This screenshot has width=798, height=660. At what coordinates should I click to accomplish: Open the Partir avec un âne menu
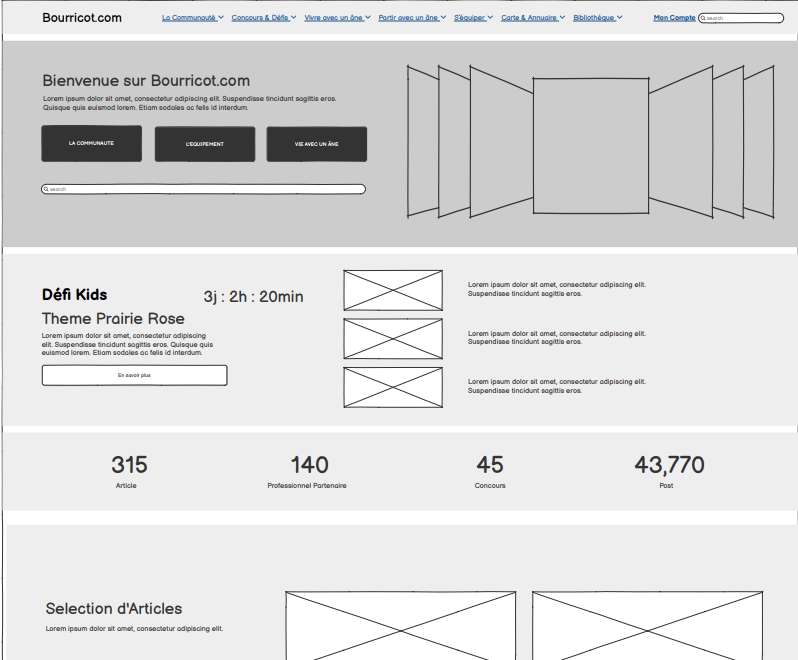click(412, 18)
